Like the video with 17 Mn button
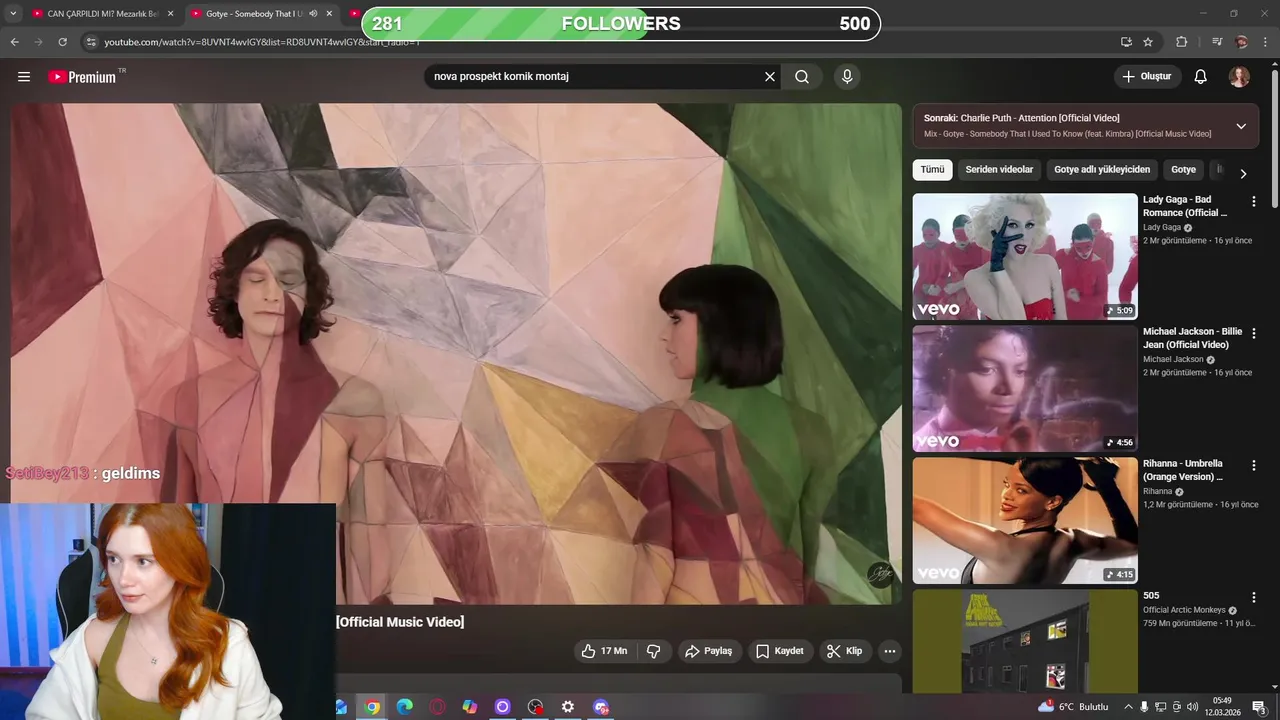1280x720 pixels. [x=605, y=651]
